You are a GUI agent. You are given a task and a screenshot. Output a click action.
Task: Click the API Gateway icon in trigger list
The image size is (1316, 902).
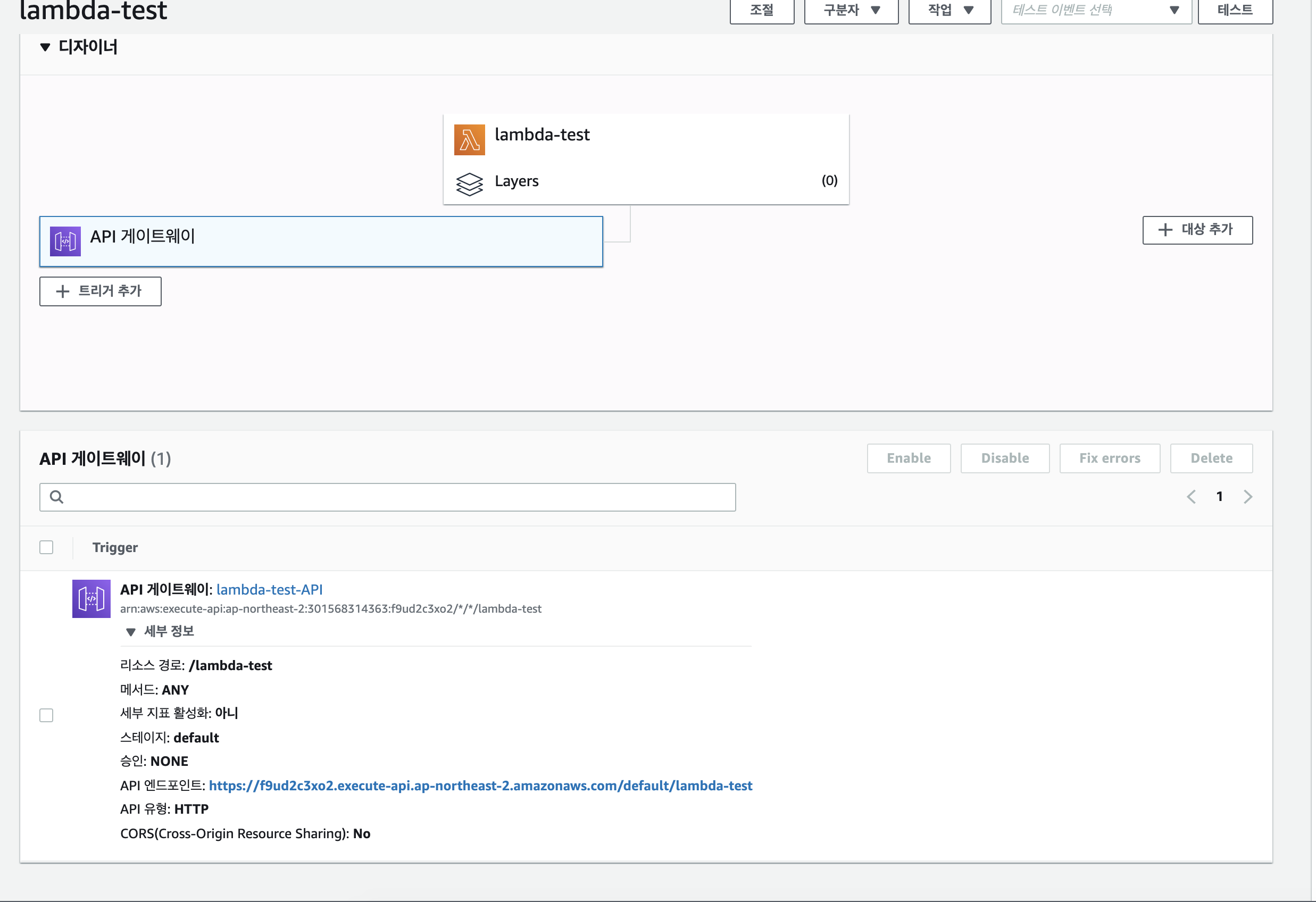click(x=91, y=598)
